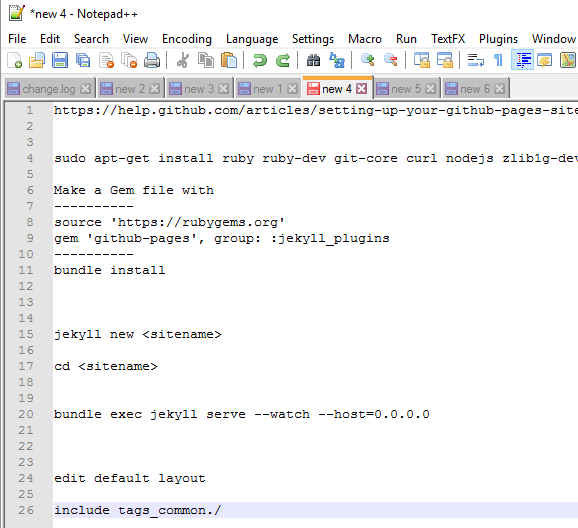Click the Open file folder icon
Screen dimensions: 578x528
[37, 60]
